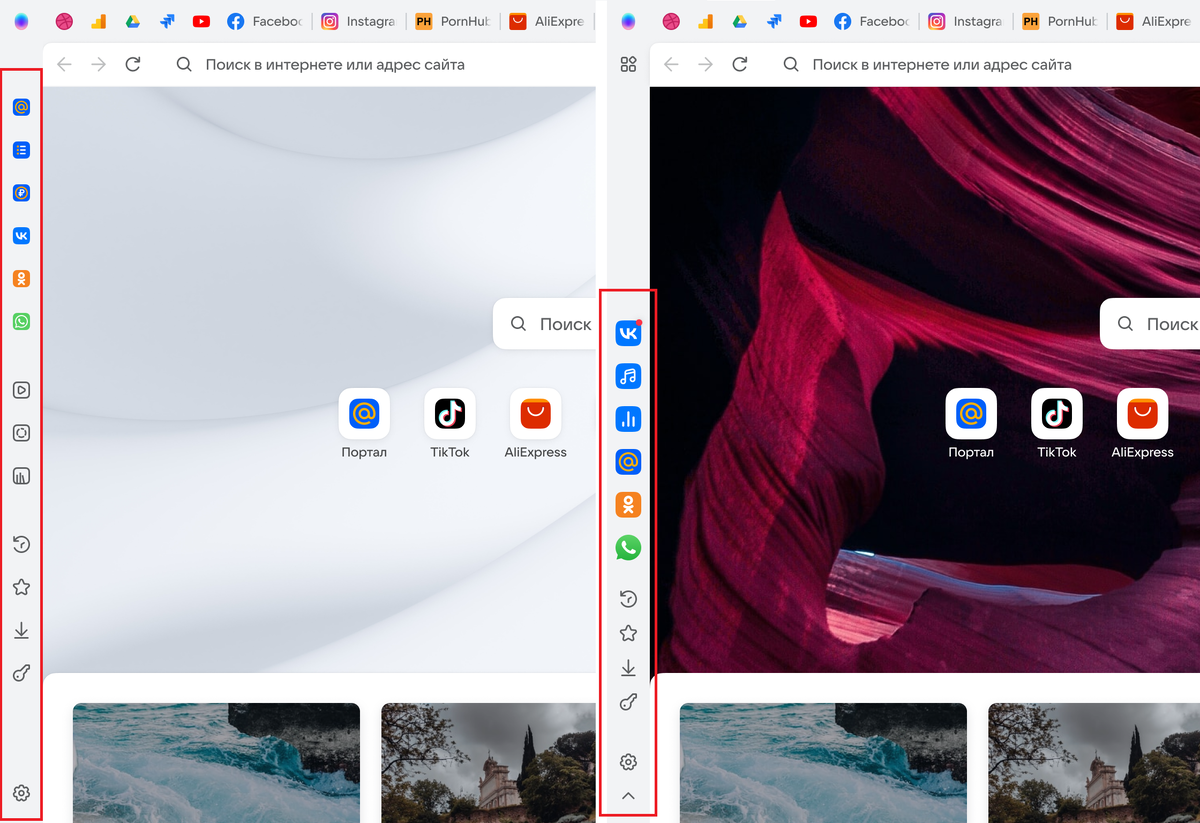Click the outlined bar chart icon in left sidebar
Image resolution: width=1200 pixels, height=823 pixels.
21,476
